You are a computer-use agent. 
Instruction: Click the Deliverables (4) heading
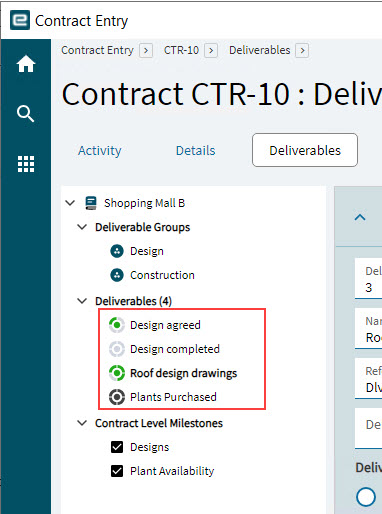pos(133,301)
